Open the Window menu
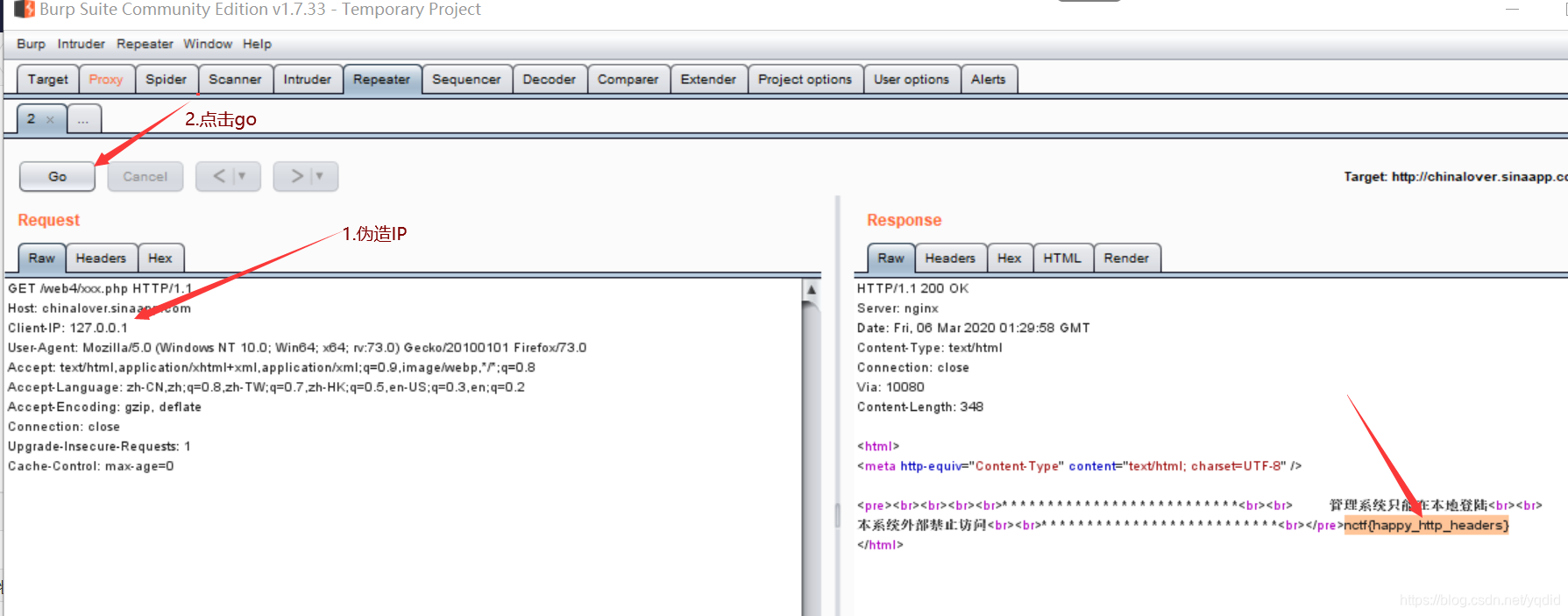Image resolution: width=1568 pixels, height=616 pixels. pyautogui.click(x=208, y=44)
